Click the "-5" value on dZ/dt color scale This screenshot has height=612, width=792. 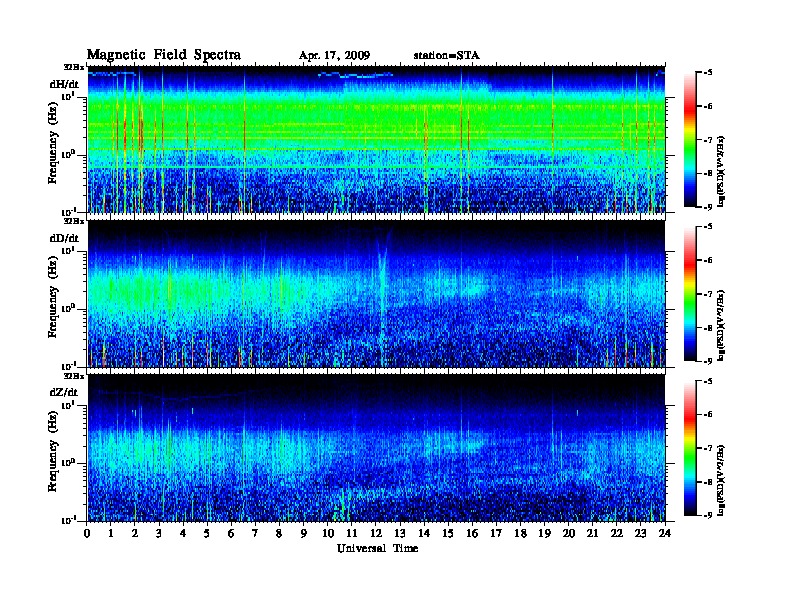pos(708,381)
